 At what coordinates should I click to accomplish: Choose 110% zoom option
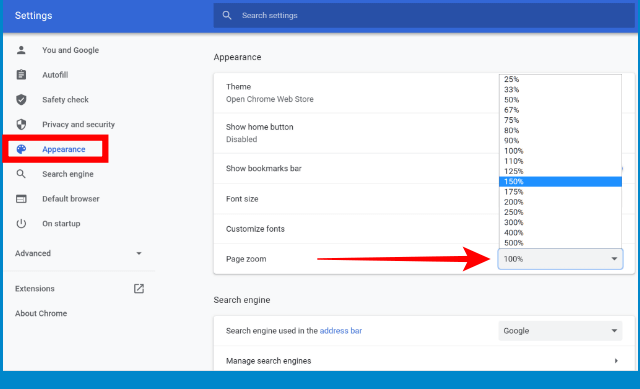560,161
